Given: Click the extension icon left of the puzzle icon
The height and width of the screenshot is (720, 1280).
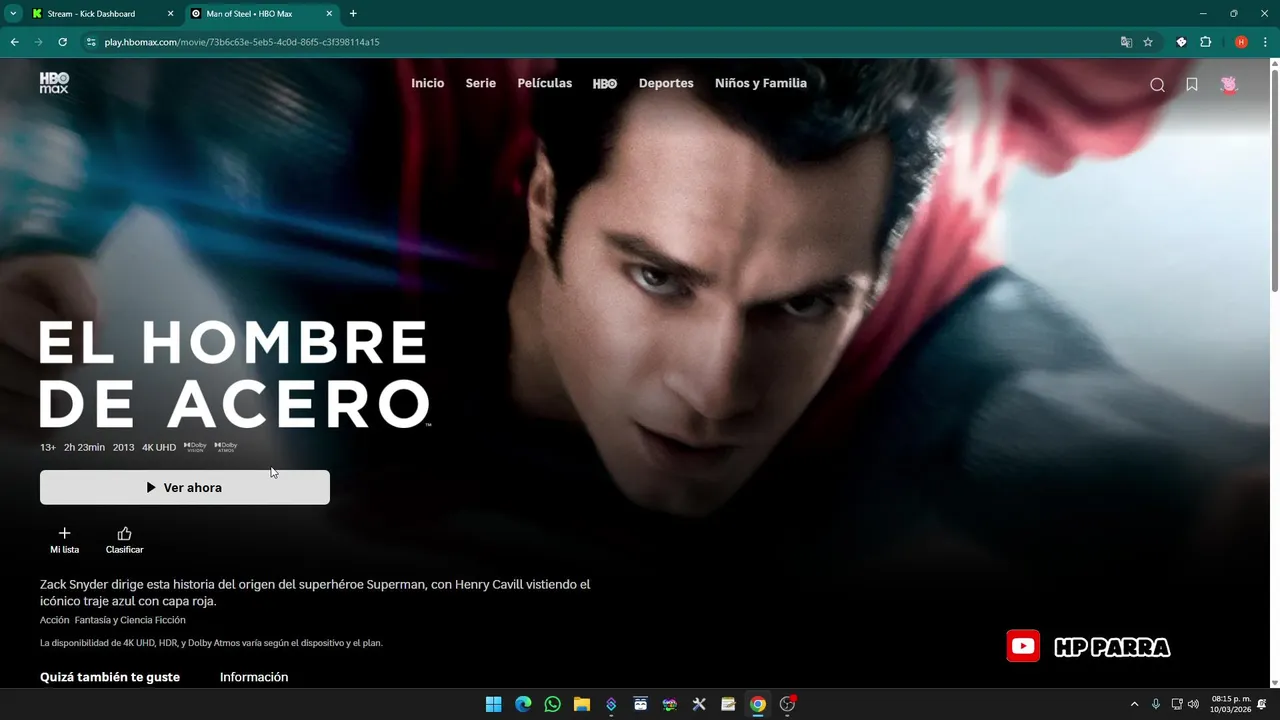Looking at the screenshot, I should 1181,42.
